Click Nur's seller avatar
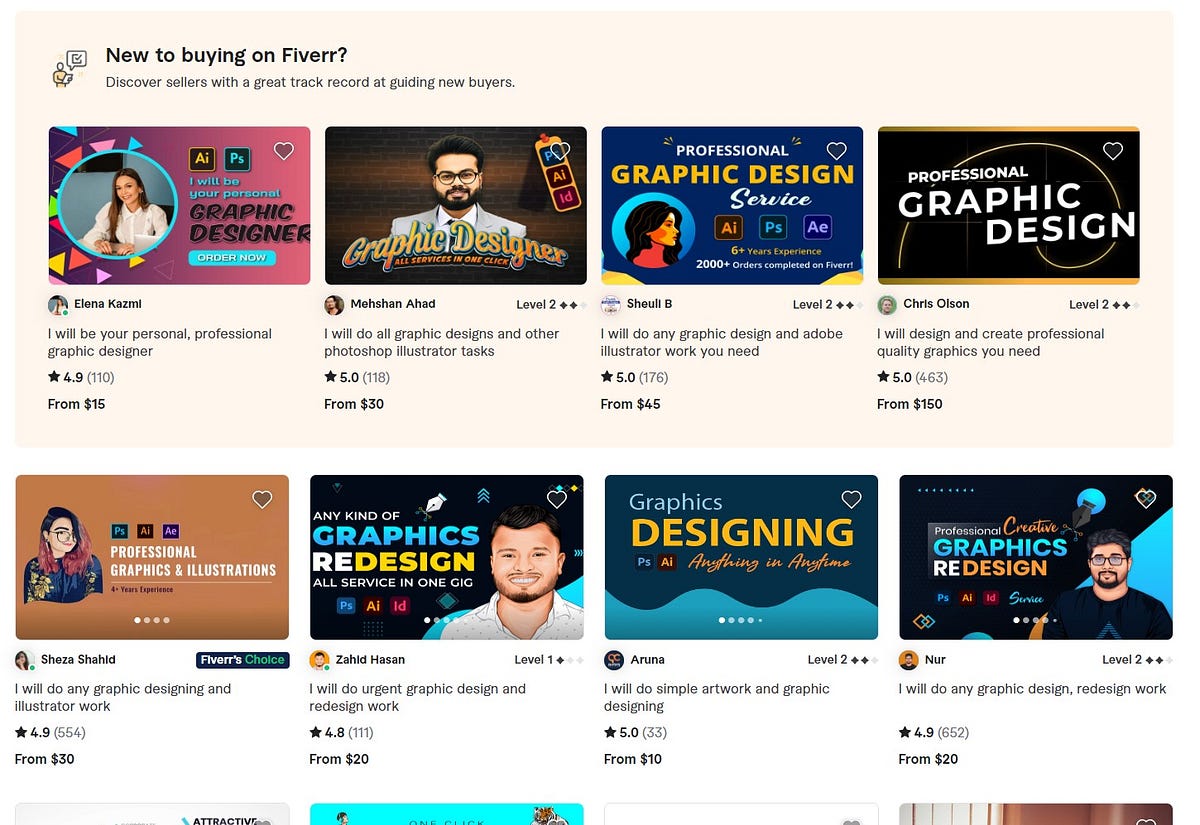 pyautogui.click(x=908, y=660)
